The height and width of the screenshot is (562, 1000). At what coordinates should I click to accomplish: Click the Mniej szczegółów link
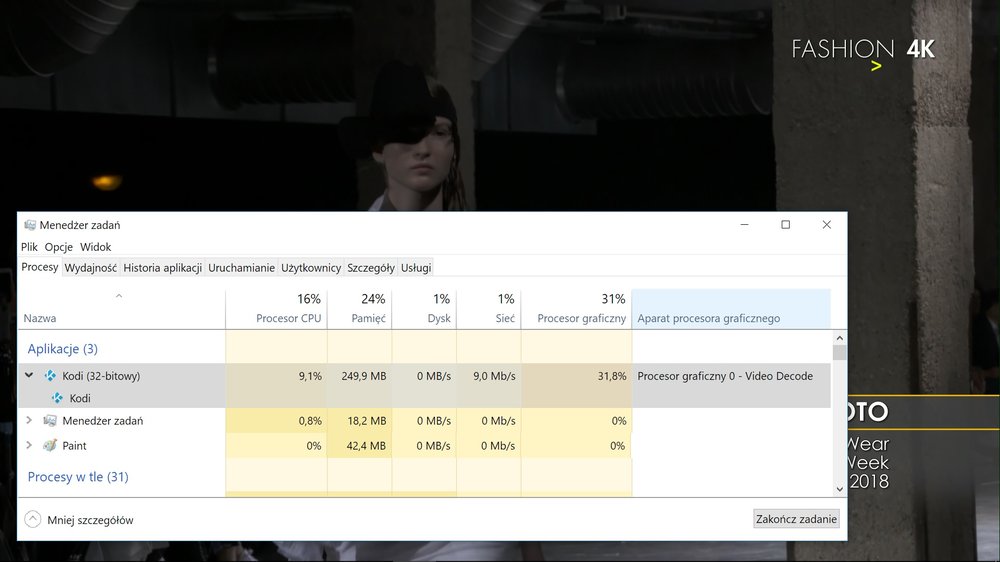(x=90, y=520)
